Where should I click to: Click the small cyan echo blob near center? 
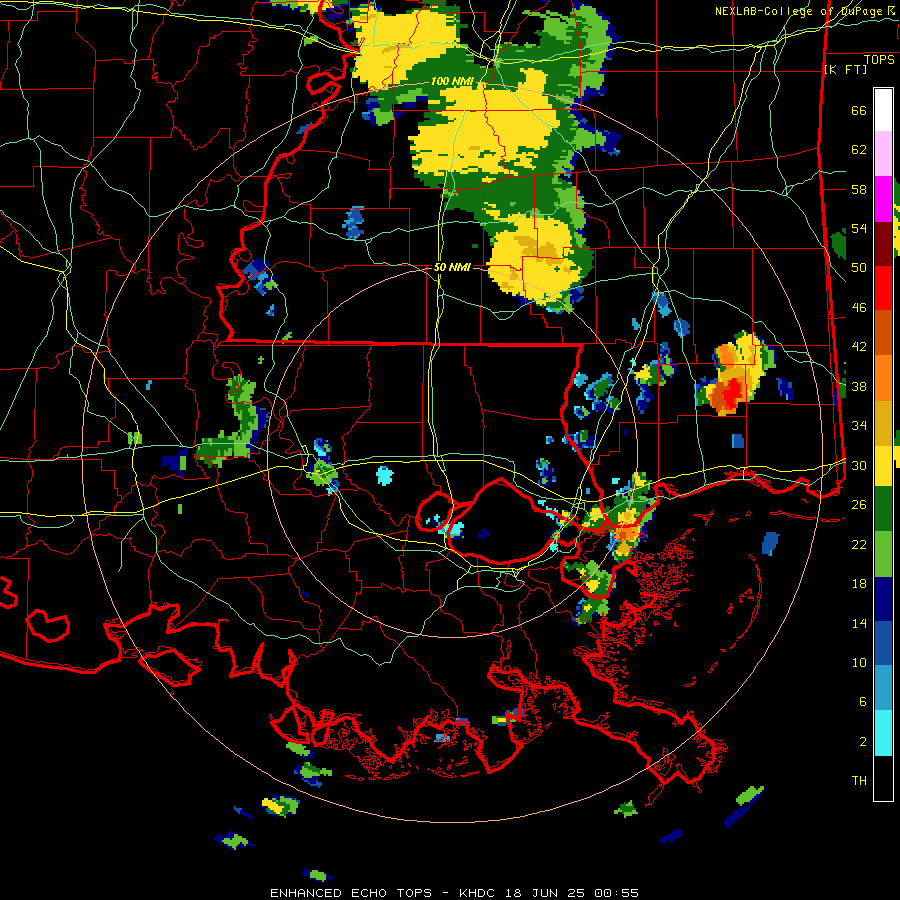[385, 476]
